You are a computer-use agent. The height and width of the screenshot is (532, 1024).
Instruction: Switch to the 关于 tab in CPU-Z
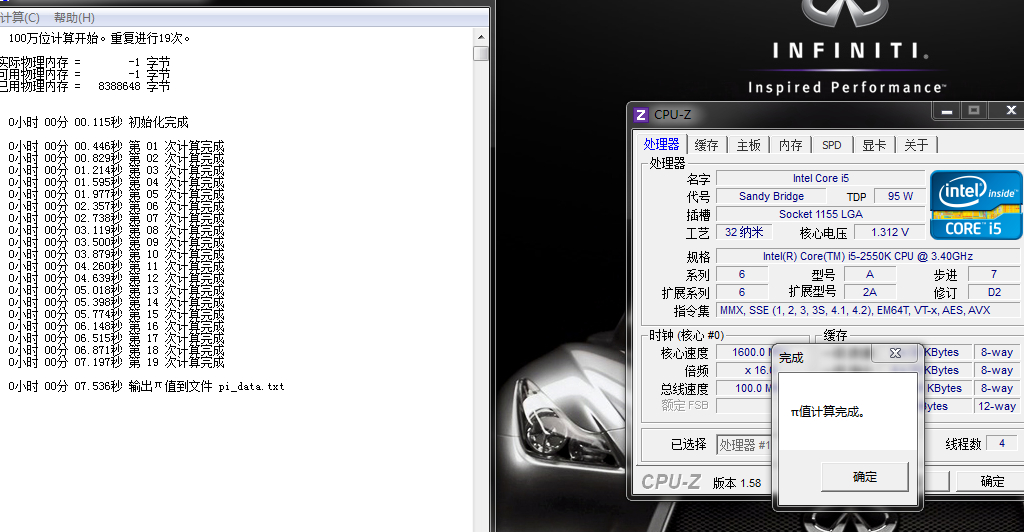[916, 145]
